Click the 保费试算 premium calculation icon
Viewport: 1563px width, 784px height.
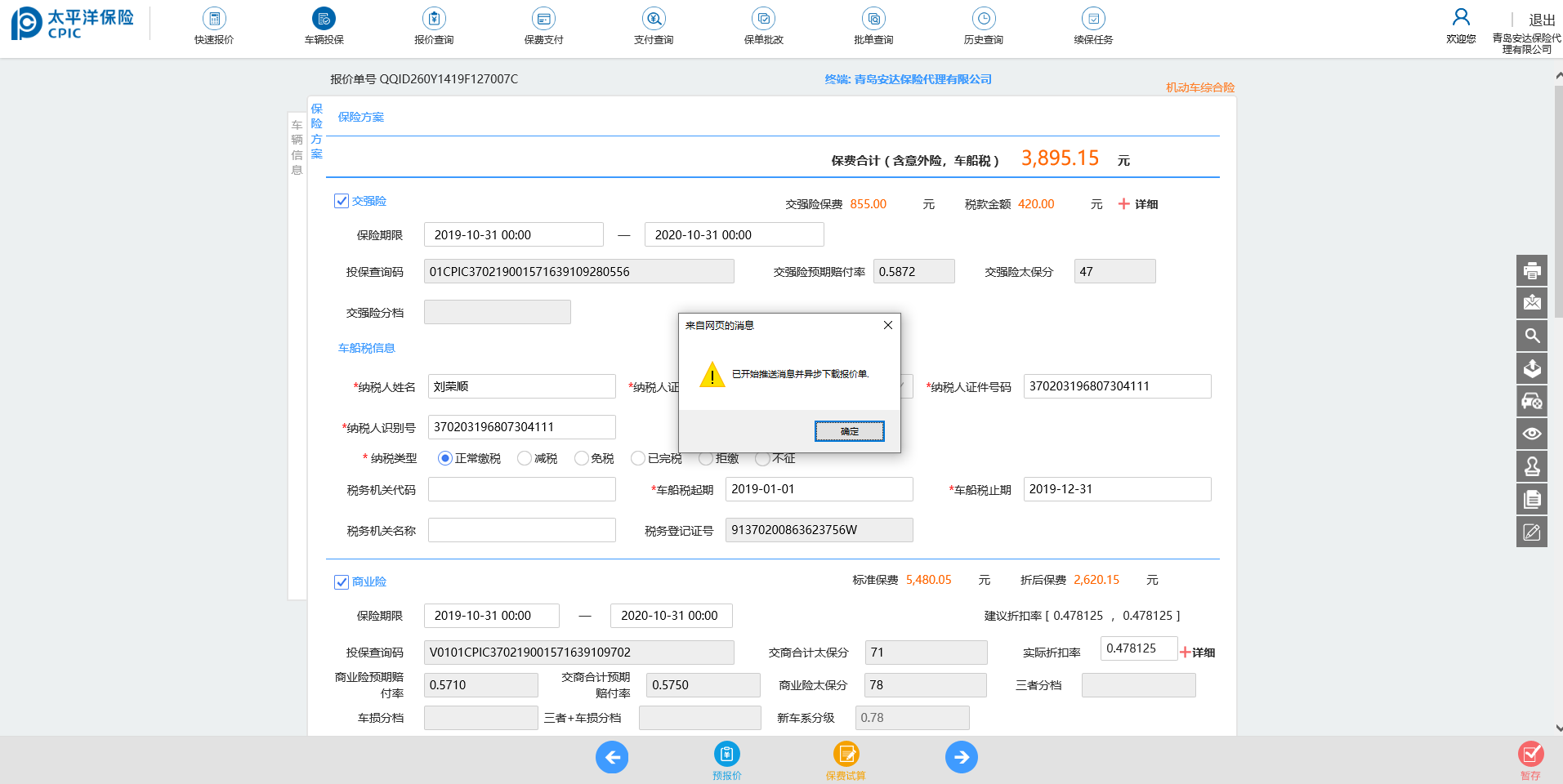pyautogui.click(x=846, y=755)
